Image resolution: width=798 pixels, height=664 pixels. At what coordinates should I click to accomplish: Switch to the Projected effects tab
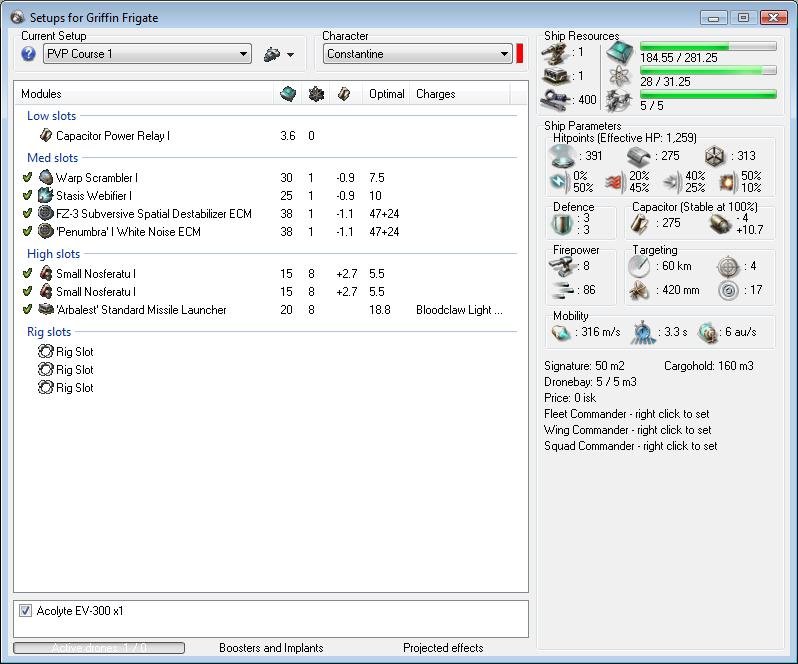[x=443, y=648]
